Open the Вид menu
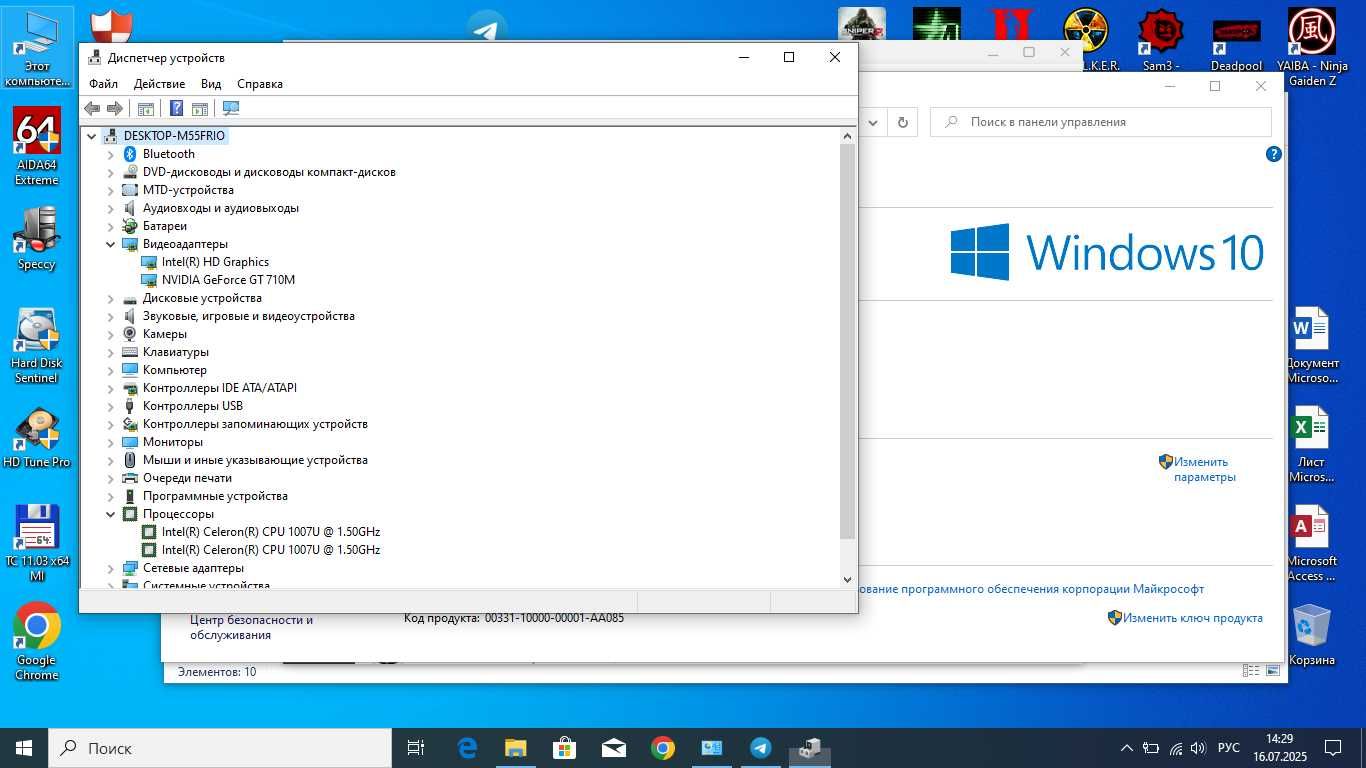Viewport: 1366px width, 768px height. pos(211,84)
